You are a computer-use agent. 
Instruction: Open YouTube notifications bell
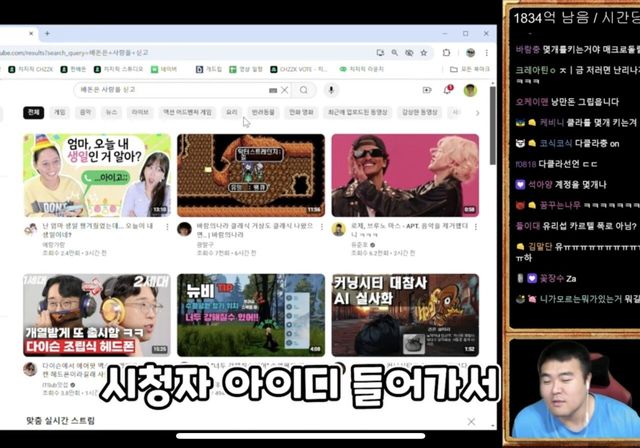click(x=448, y=90)
